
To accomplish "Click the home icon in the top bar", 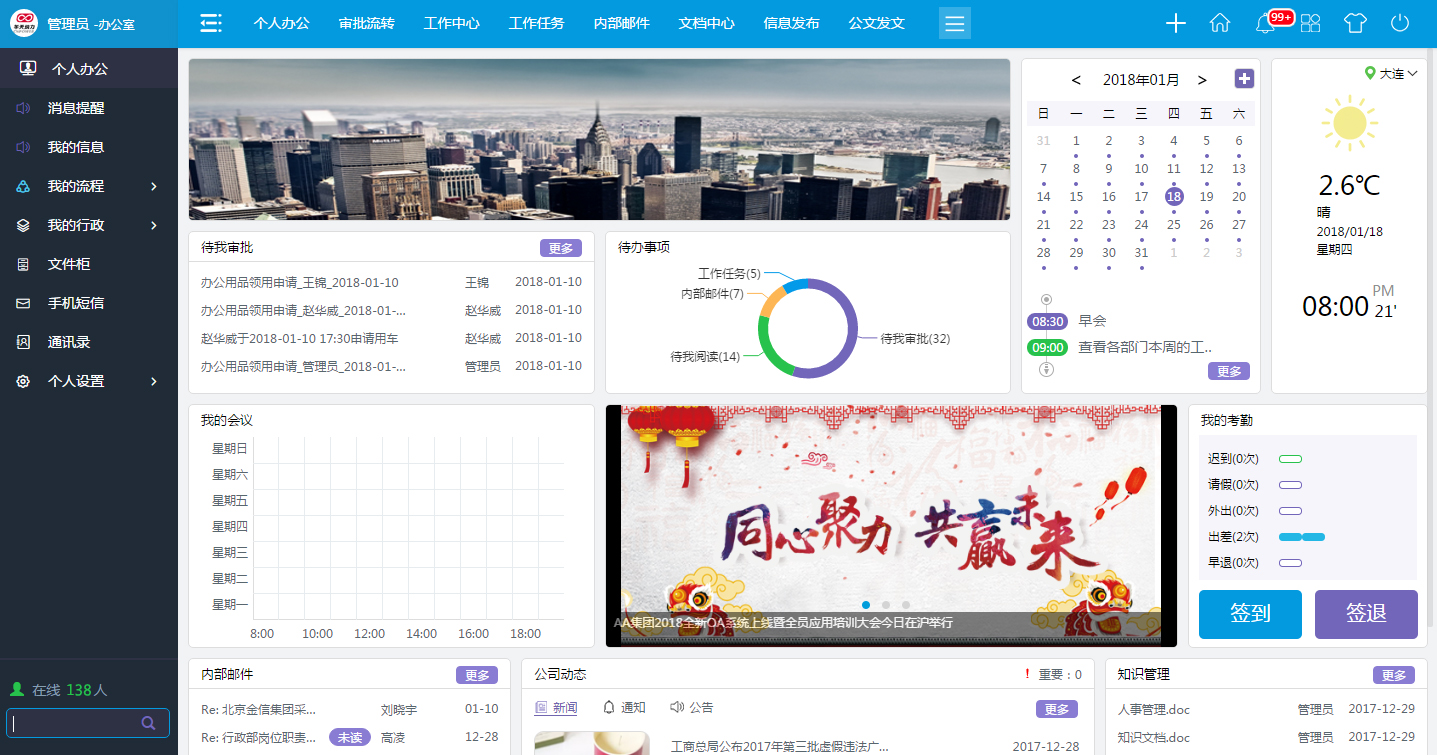I will [1219, 21].
